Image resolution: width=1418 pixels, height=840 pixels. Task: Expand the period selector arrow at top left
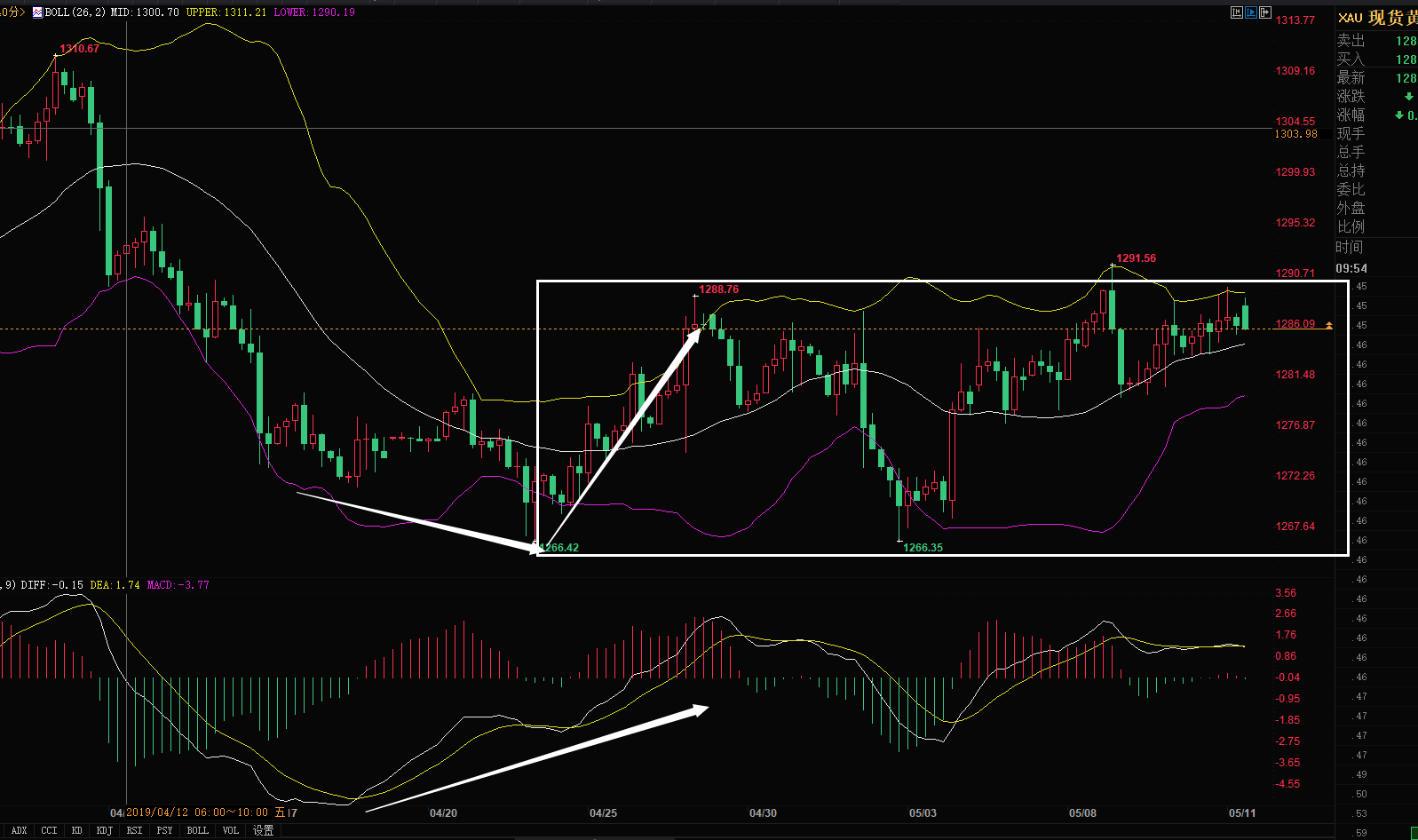[23, 12]
